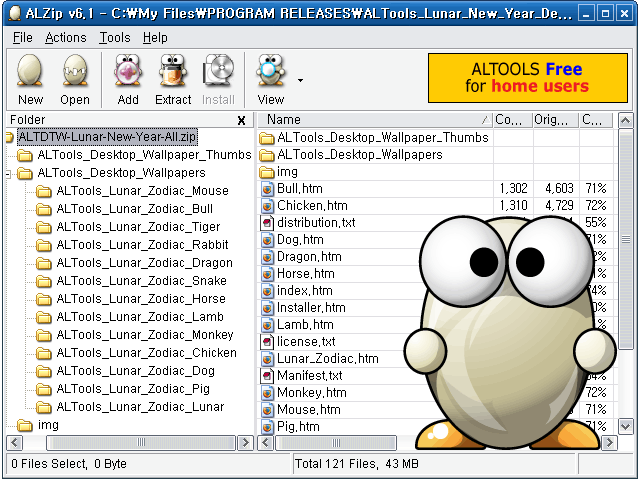The height and width of the screenshot is (480, 640).
Task: Click folder icon of ALTools_Desktop_Wallpapers in file list
Action: [267, 155]
